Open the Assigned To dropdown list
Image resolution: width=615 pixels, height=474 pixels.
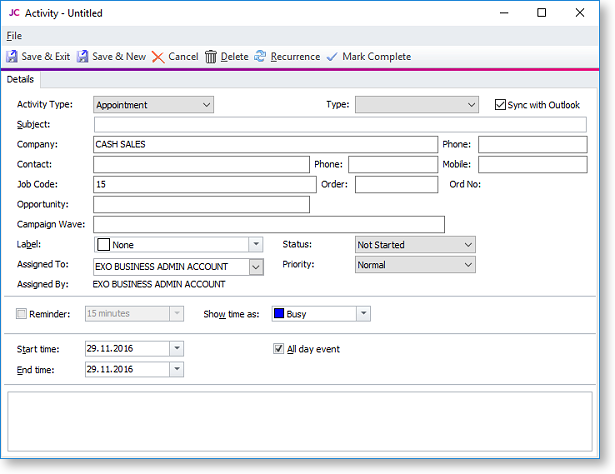click(x=256, y=266)
